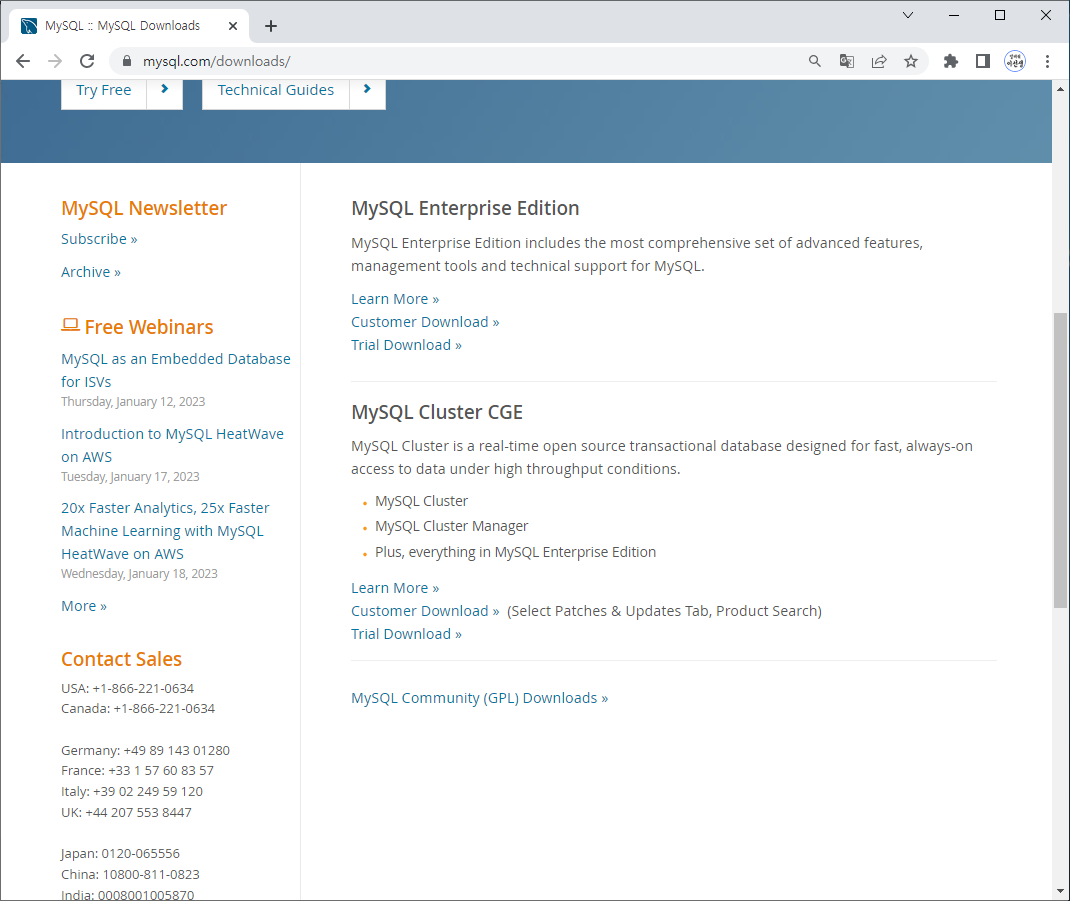Click Enterprise Edition Customer Download link
Viewport: 1070px width, 901px height.
pos(425,322)
